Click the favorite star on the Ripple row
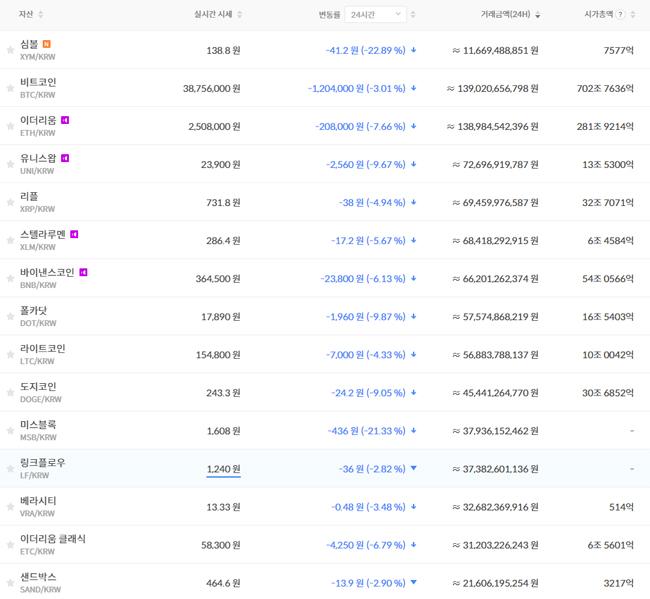The image size is (650, 599). 10,202
